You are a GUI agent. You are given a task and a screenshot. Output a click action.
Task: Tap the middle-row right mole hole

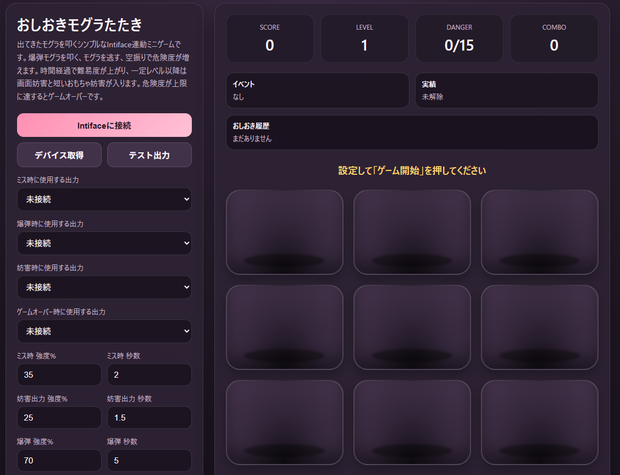coord(539,327)
